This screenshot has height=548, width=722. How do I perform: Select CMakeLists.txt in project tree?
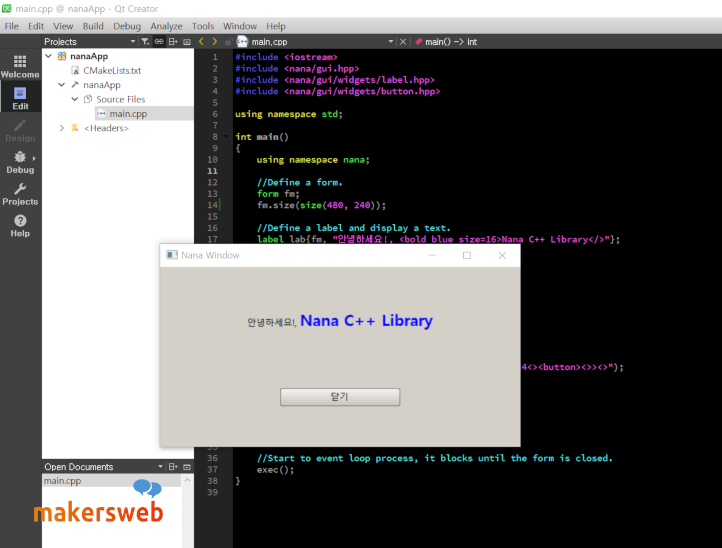click(x=112, y=71)
